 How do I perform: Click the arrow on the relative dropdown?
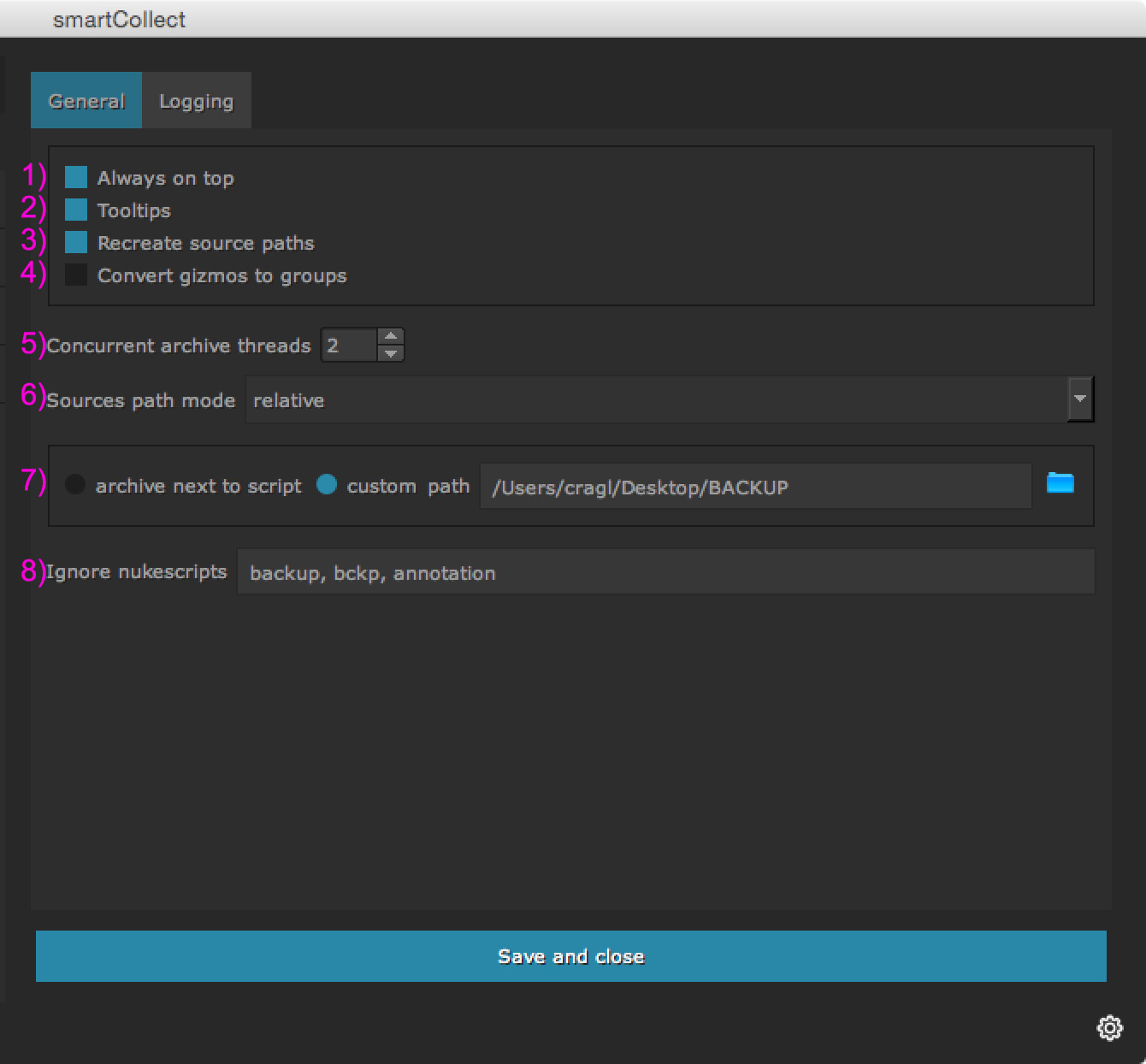tap(1080, 399)
